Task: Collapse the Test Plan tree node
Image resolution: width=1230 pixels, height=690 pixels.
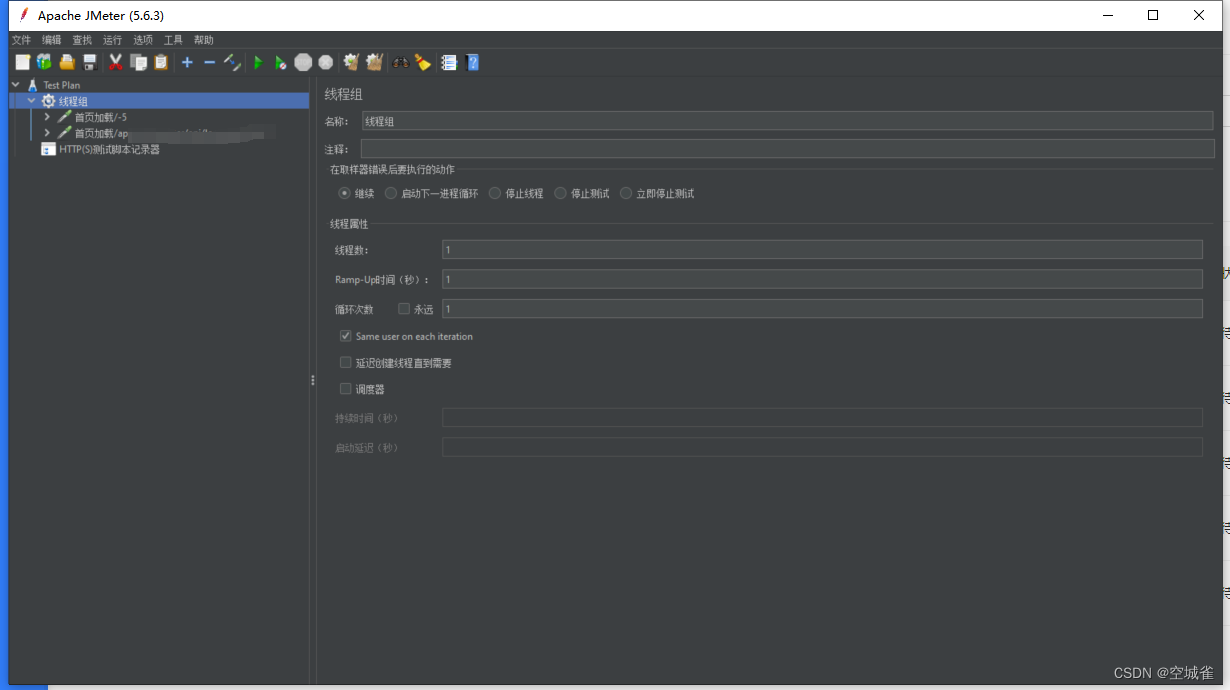Action: (x=15, y=85)
